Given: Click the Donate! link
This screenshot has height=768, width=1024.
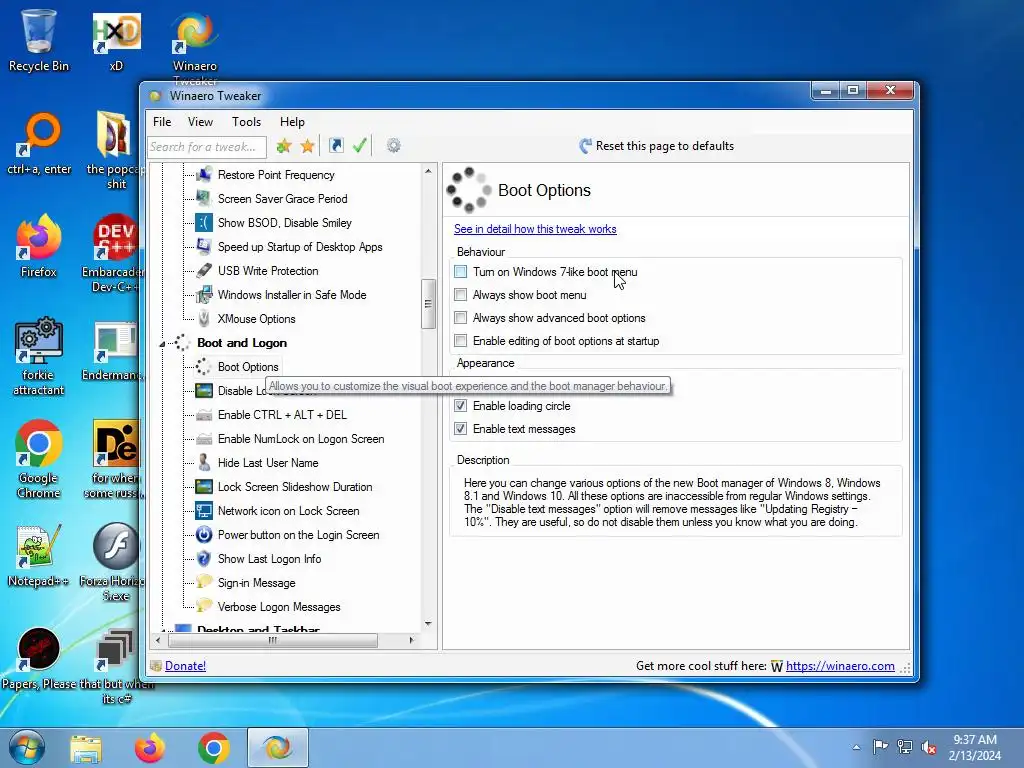Looking at the screenshot, I should point(185,665).
